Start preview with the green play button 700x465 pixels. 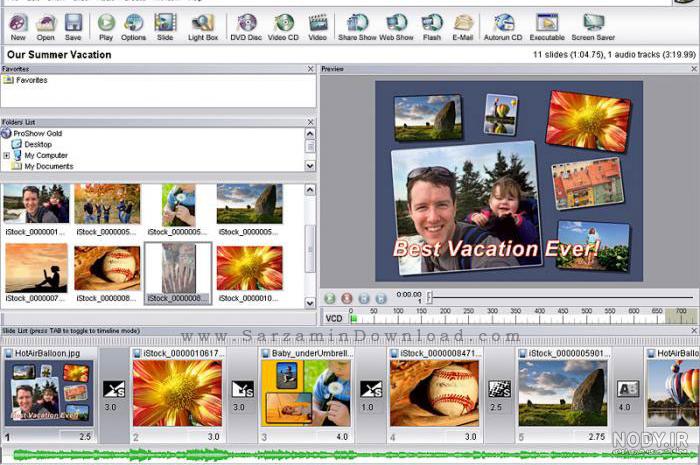tap(329, 298)
